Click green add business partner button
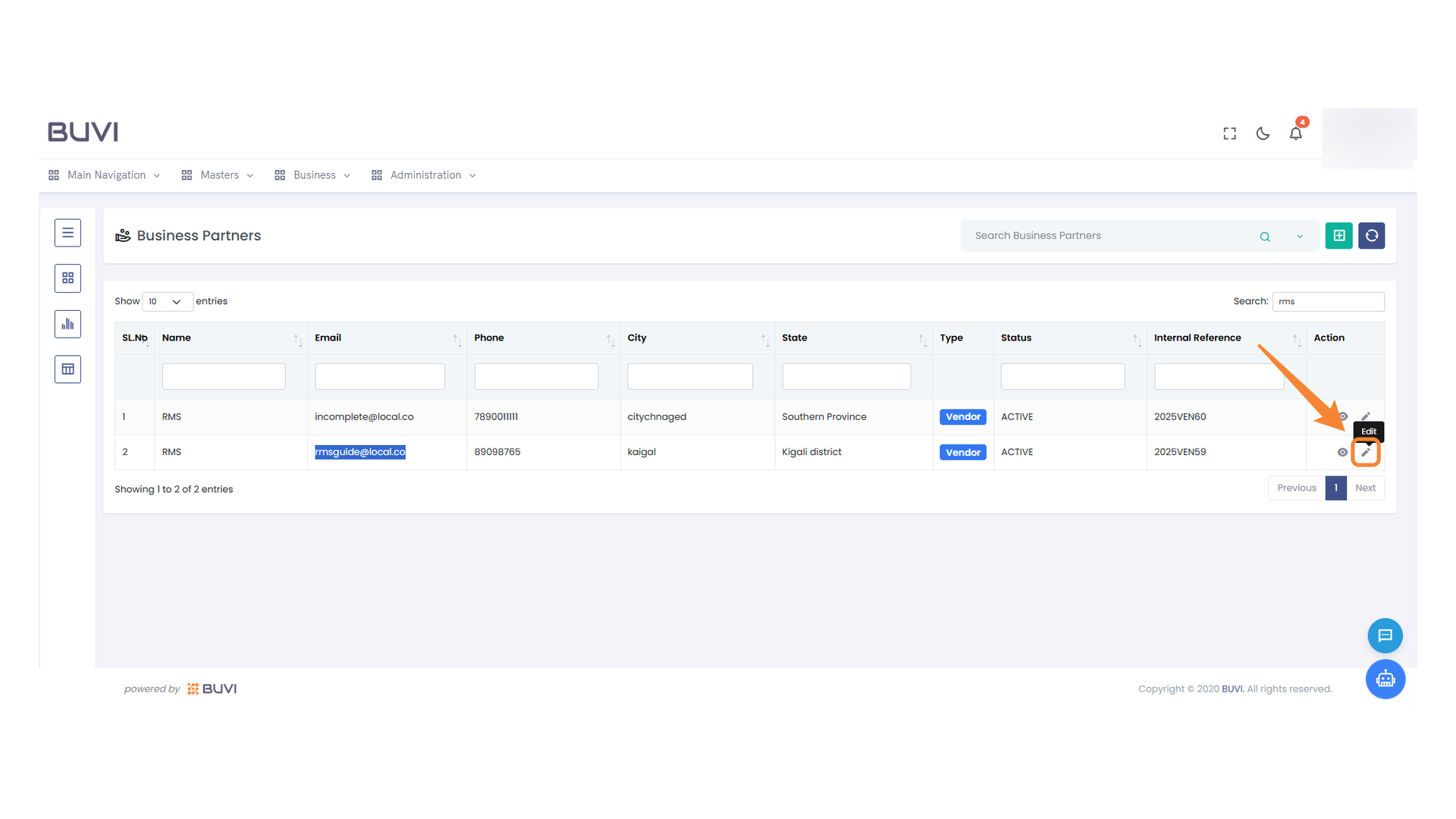The height and width of the screenshot is (819, 1456). 1338,236
